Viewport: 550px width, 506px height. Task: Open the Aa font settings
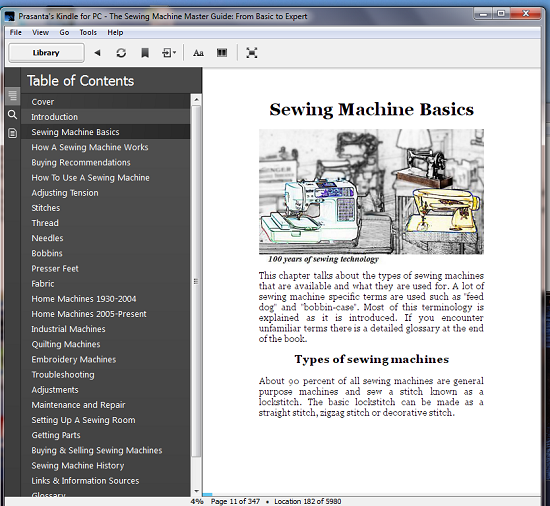(x=198, y=53)
